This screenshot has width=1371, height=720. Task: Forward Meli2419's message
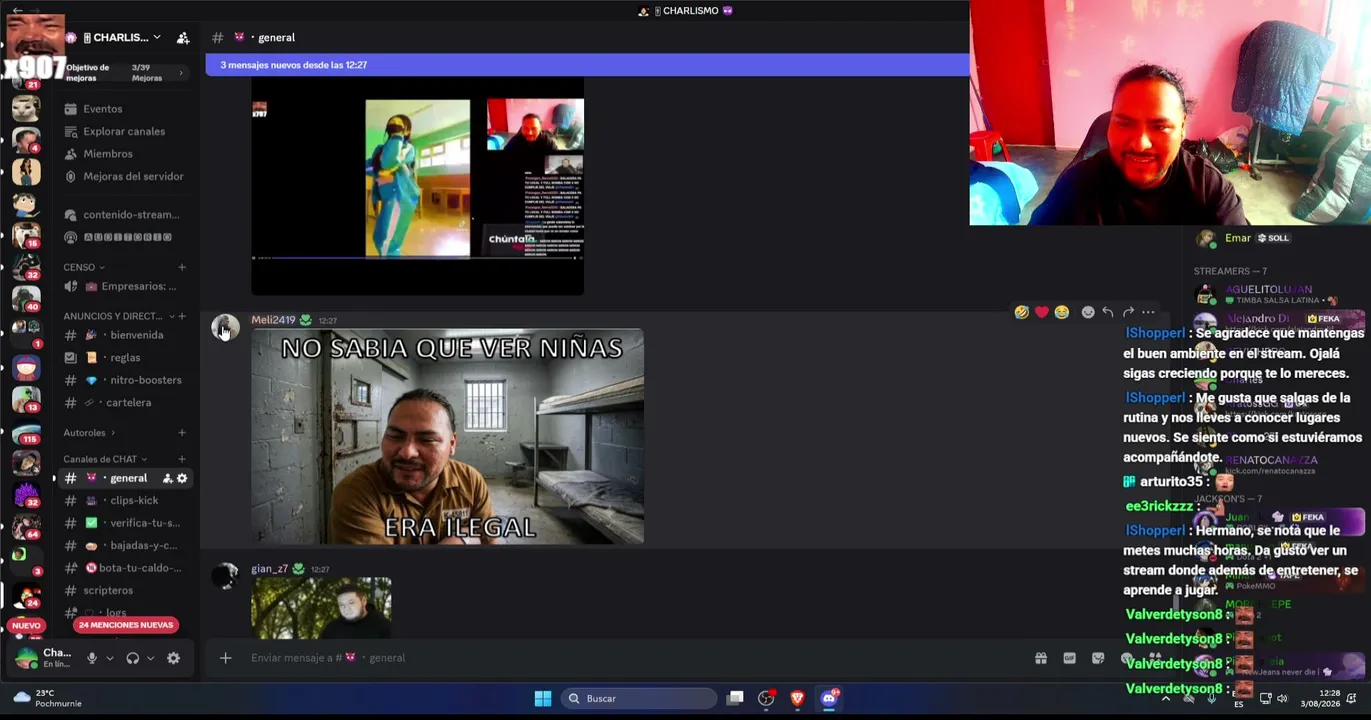1128,313
